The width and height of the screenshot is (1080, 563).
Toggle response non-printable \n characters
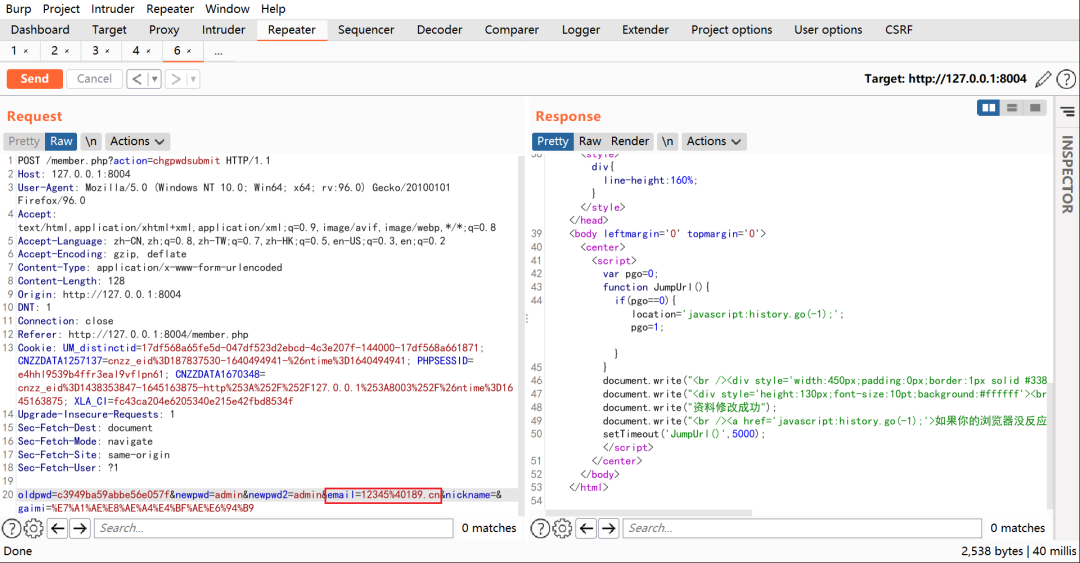pyautogui.click(x=667, y=141)
